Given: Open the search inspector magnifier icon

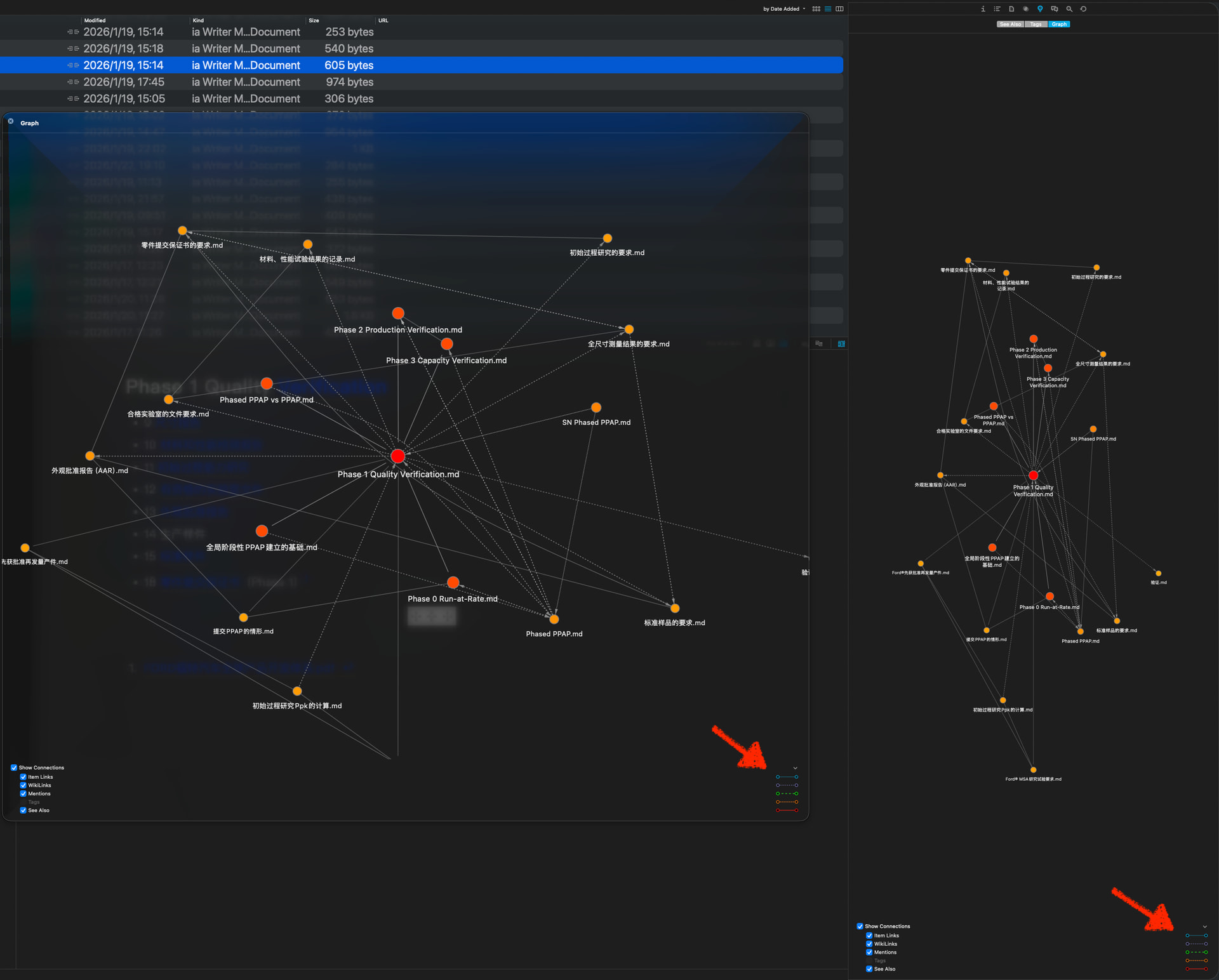Looking at the screenshot, I should 1069,9.
